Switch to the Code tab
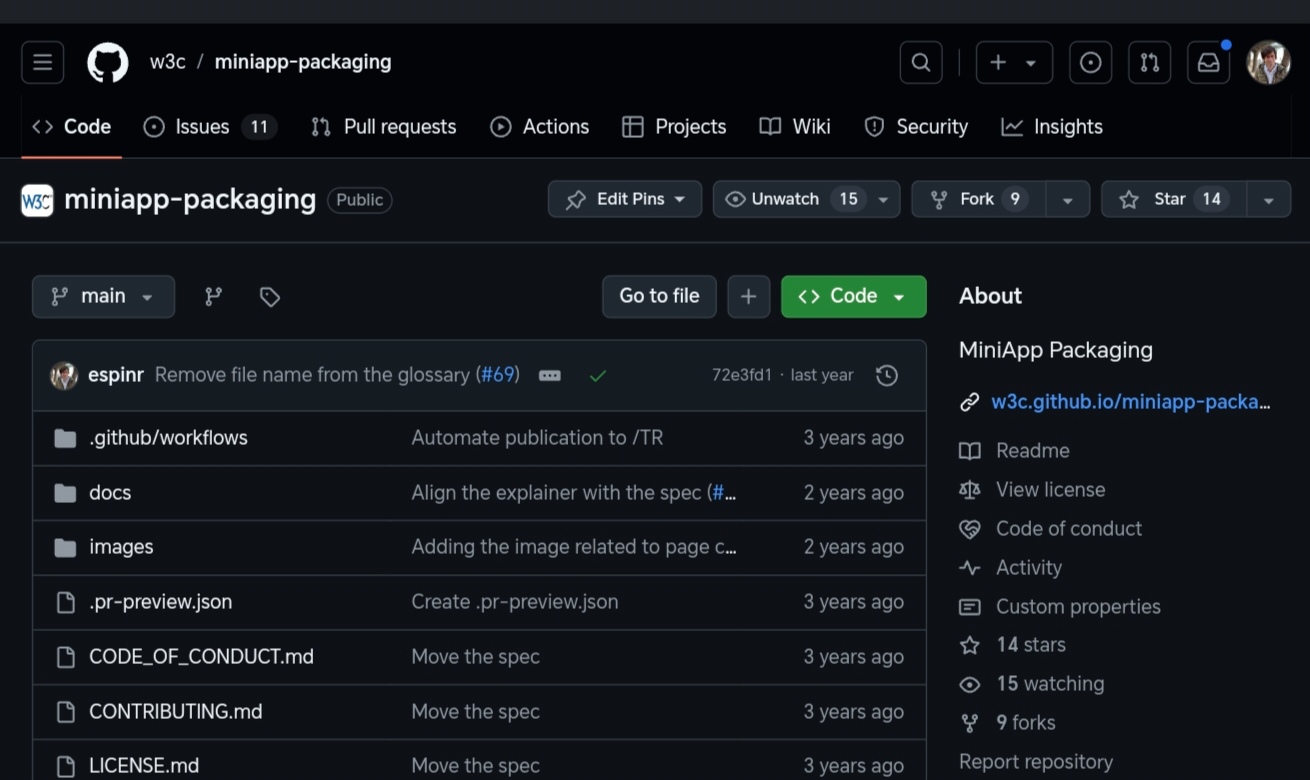 [x=71, y=127]
